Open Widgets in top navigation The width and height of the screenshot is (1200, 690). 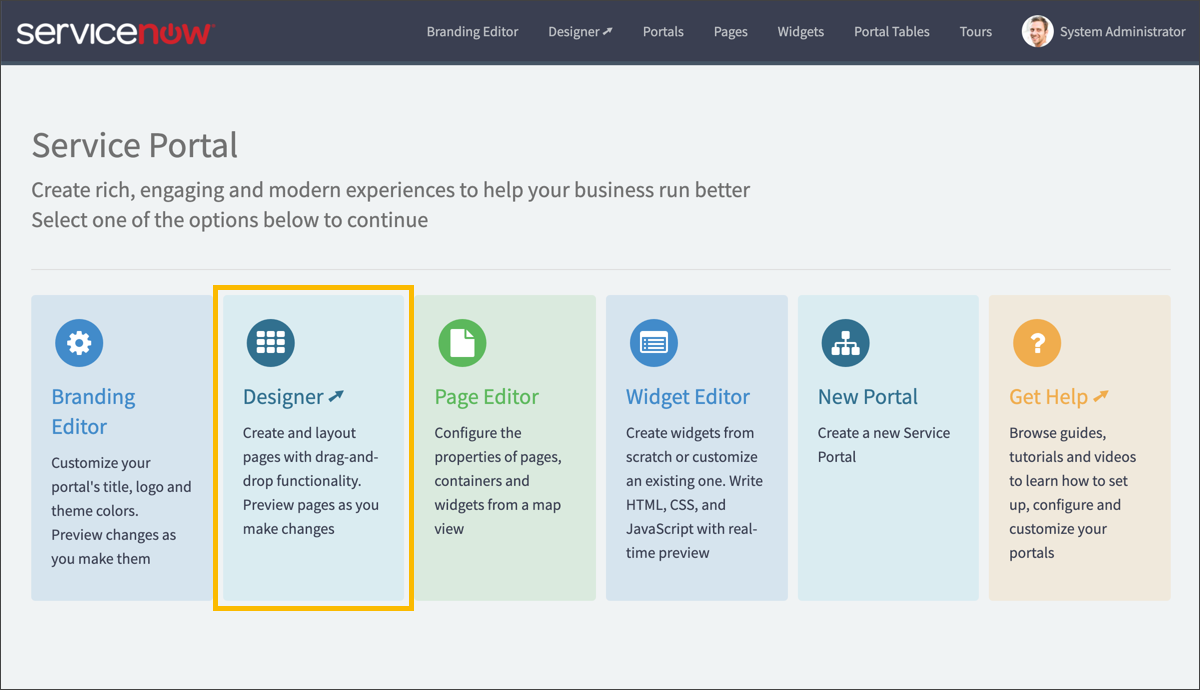(801, 32)
